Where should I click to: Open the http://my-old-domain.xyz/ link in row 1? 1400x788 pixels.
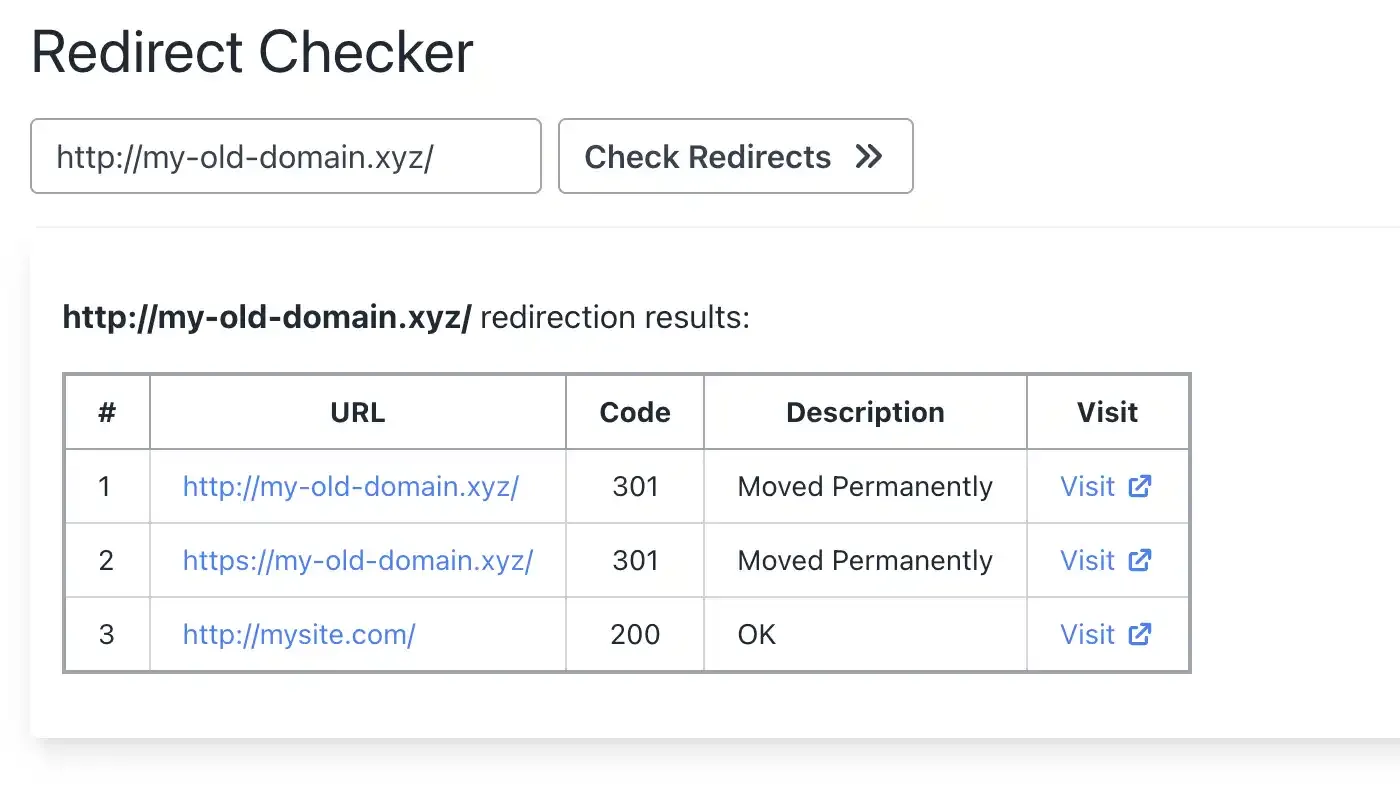(x=350, y=486)
